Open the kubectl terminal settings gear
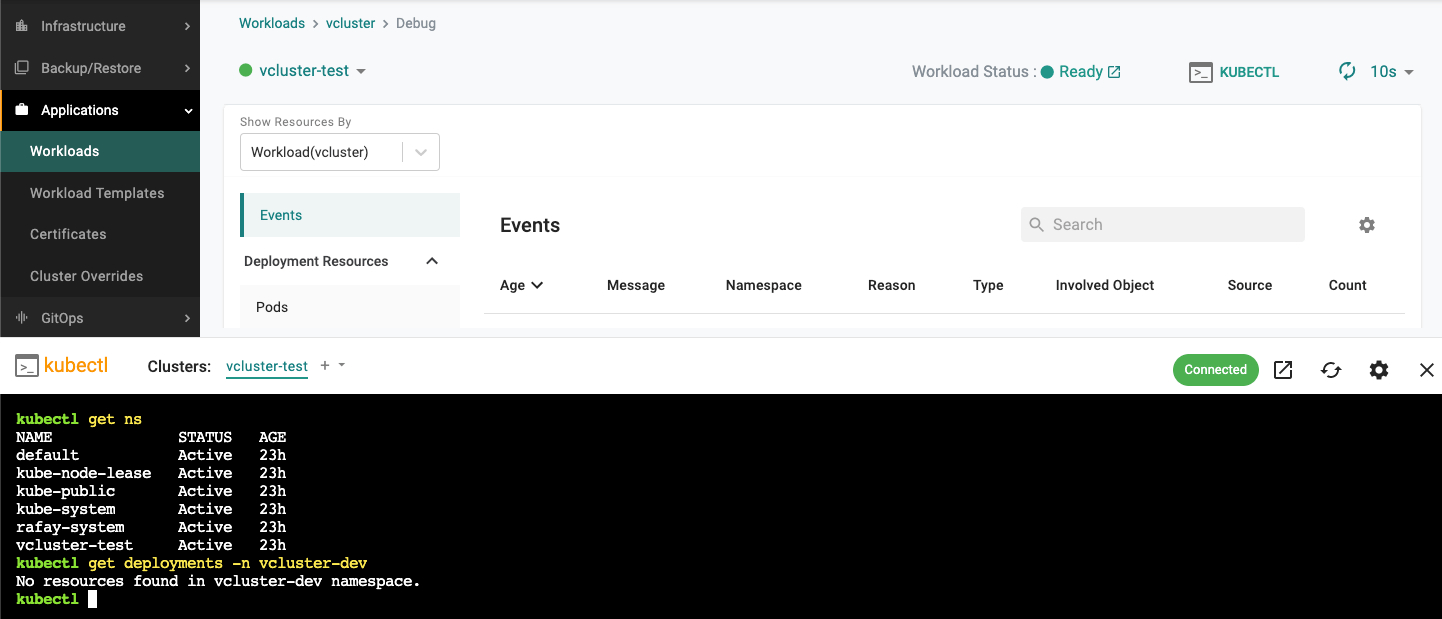Screen dimensions: 1442x619 1378,370
